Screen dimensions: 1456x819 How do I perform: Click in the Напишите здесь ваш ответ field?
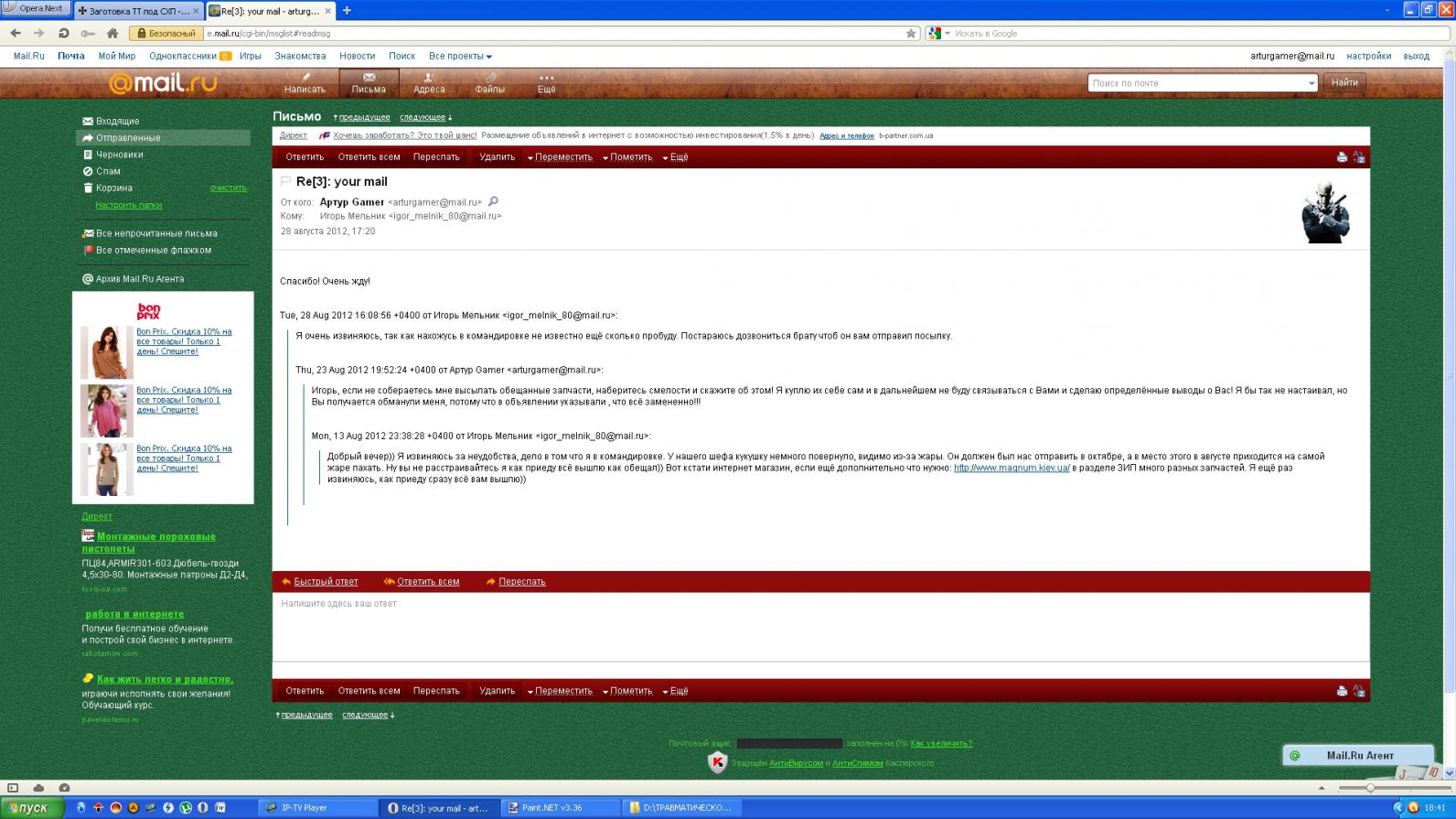(820, 626)
